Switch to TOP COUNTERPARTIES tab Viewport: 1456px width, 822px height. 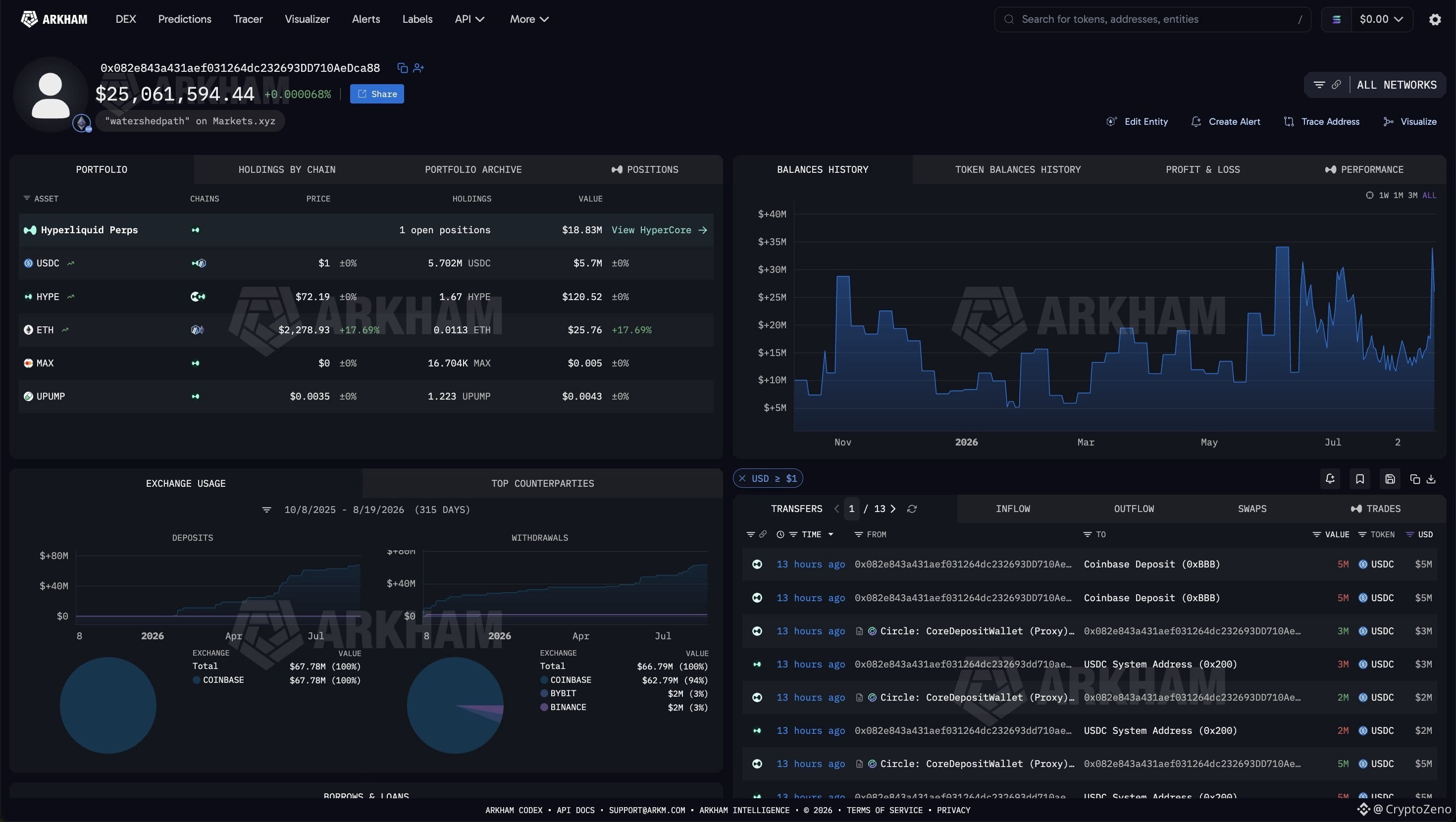point(543,483)
